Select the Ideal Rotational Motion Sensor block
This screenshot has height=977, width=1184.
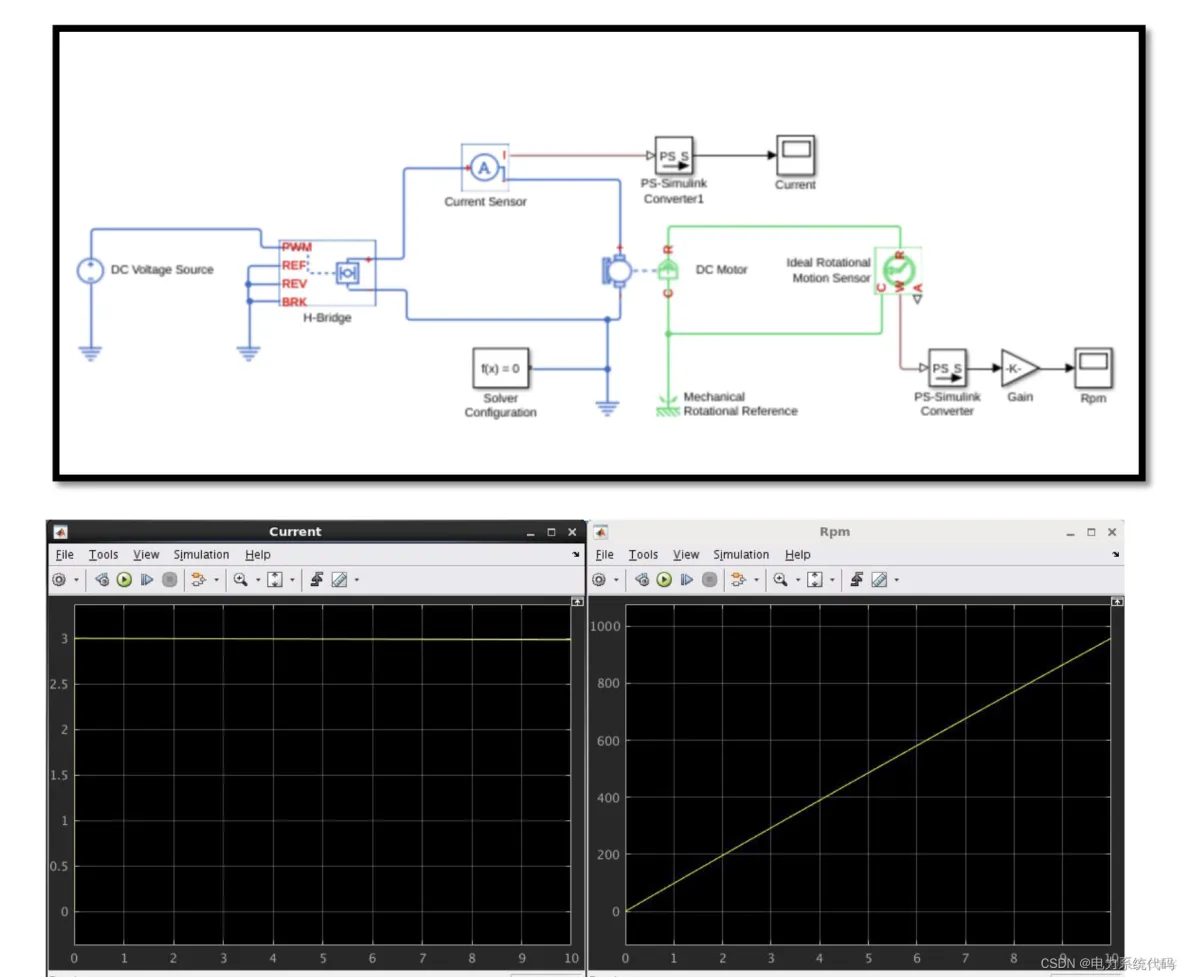[x=899, y=270]
